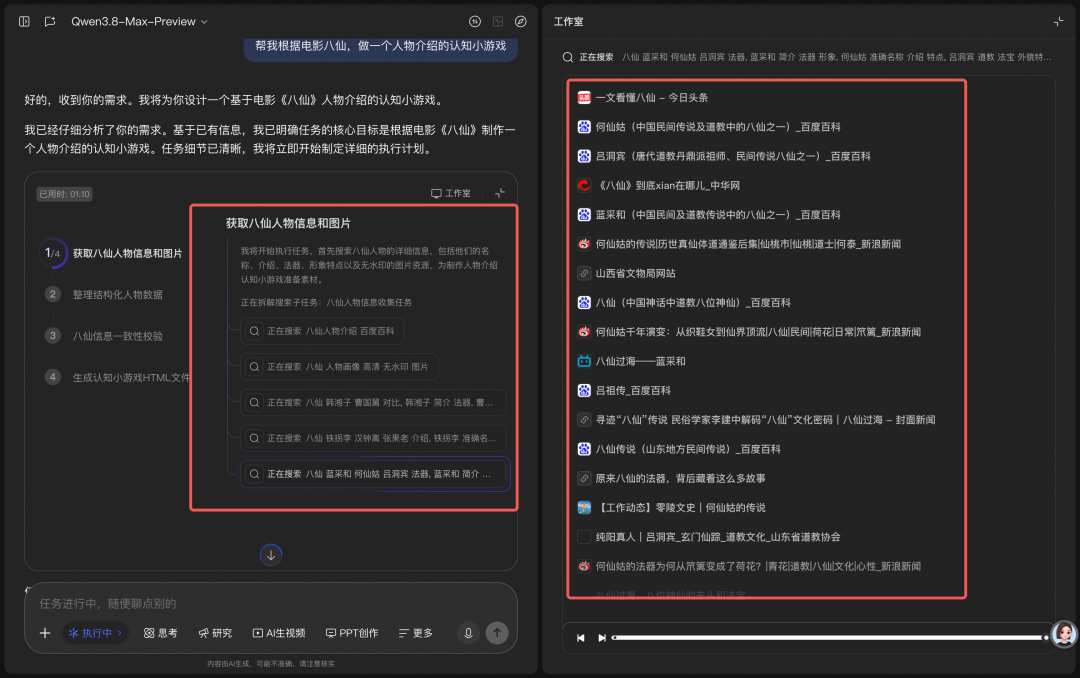Viewport: 1080px width, 678px height.
Task: Skip to previous step in playback bar
Action: click(x=581, y=638)
